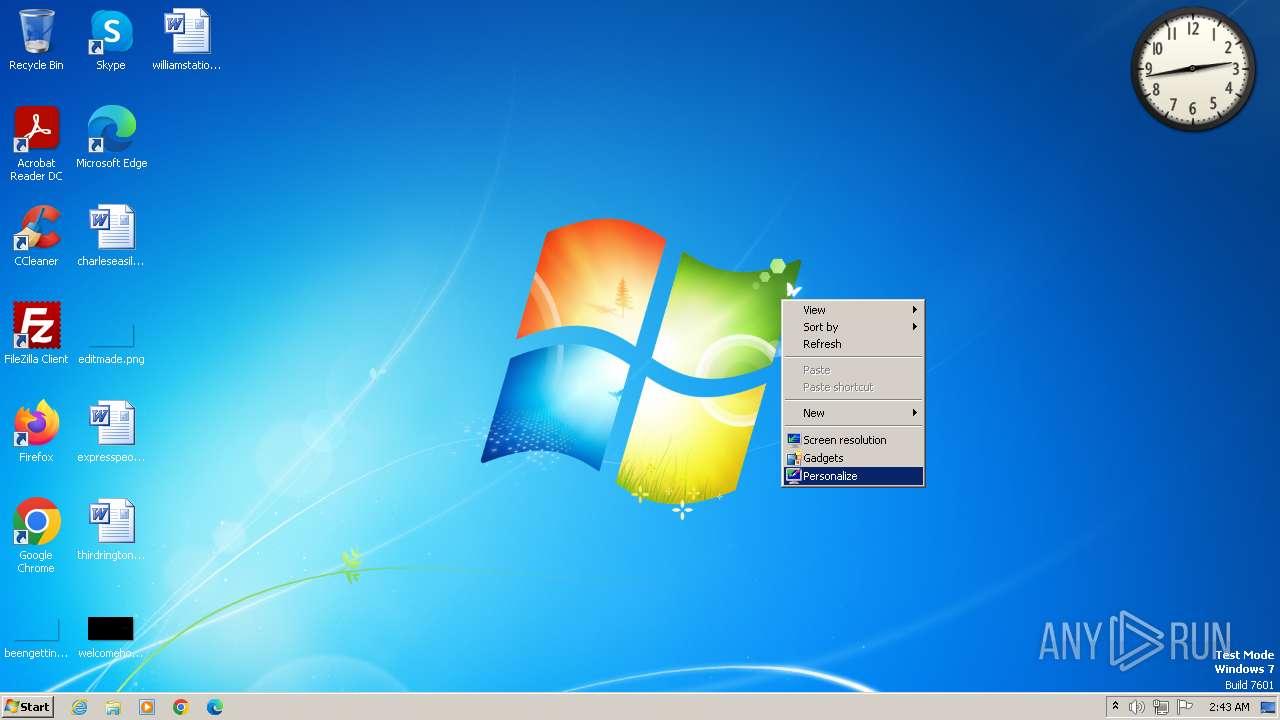Image resolution: width=1280 pixels, height=720 pixels.
Task: Open Internet Explorer from the taskbar
Action: [x=79, y=707]
